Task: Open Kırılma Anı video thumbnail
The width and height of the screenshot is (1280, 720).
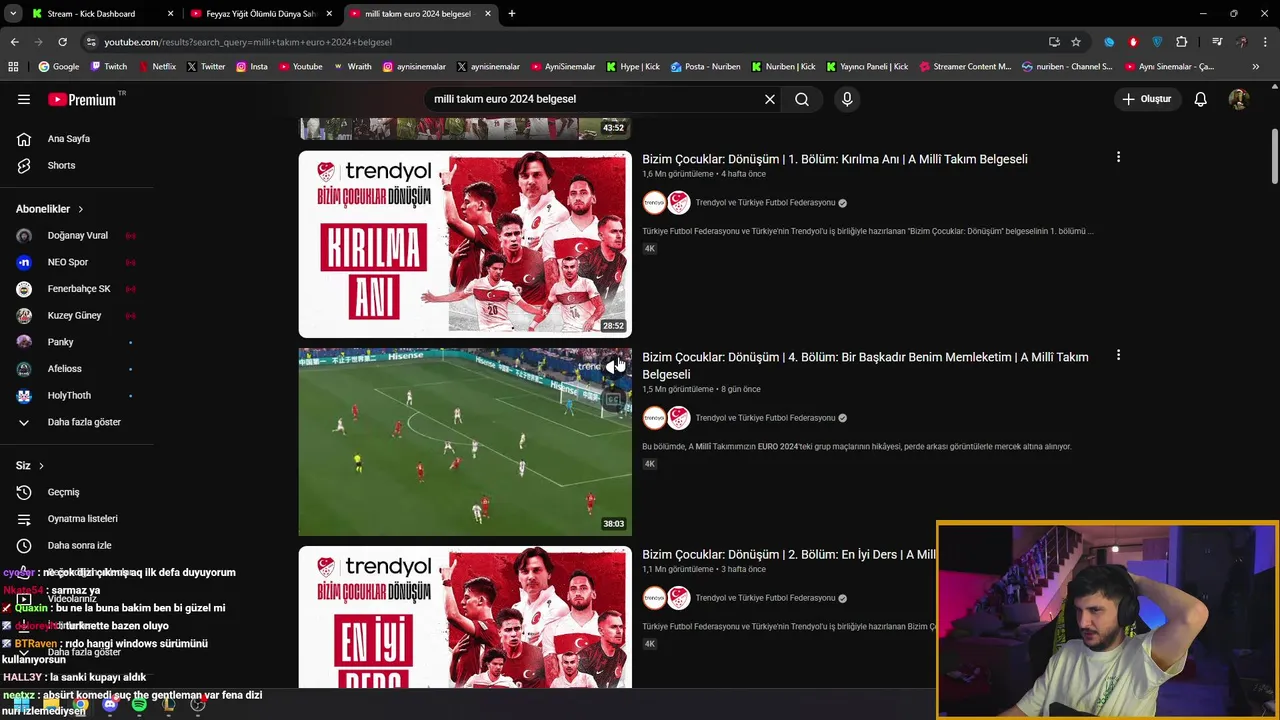Action: coord(465,244)
